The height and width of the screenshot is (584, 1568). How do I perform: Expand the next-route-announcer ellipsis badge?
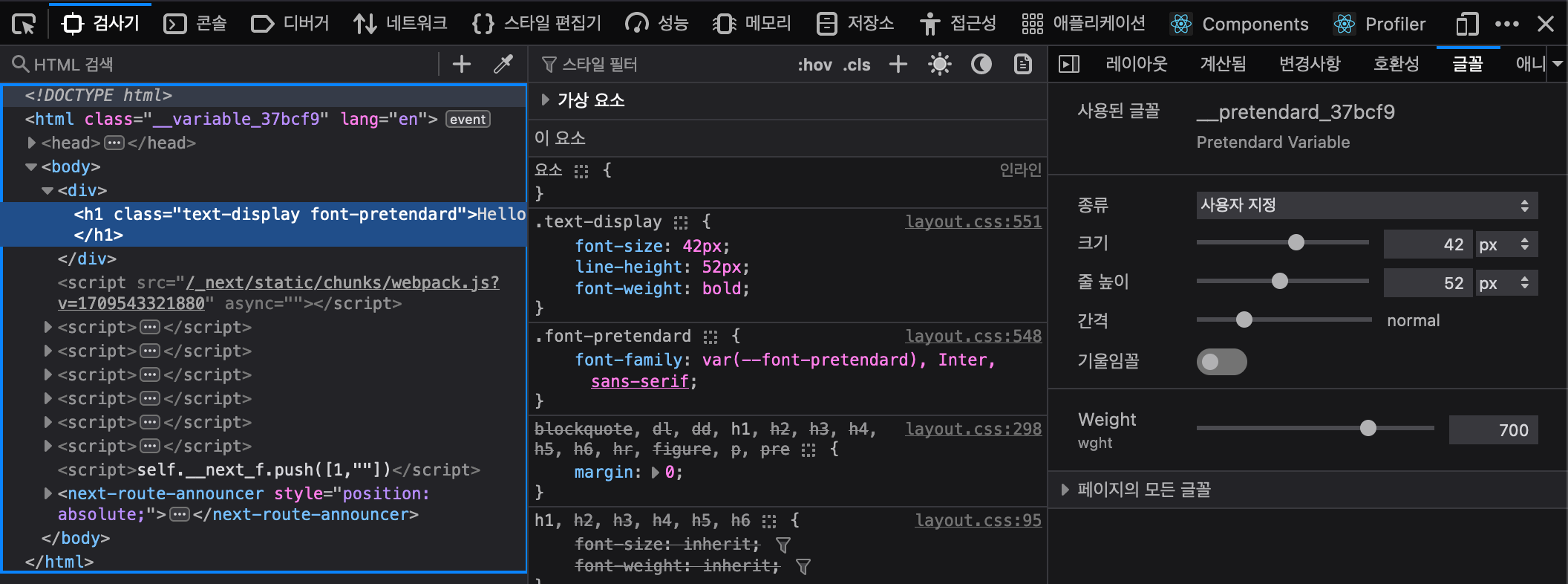pyautogui.click(x=180, y=514)
